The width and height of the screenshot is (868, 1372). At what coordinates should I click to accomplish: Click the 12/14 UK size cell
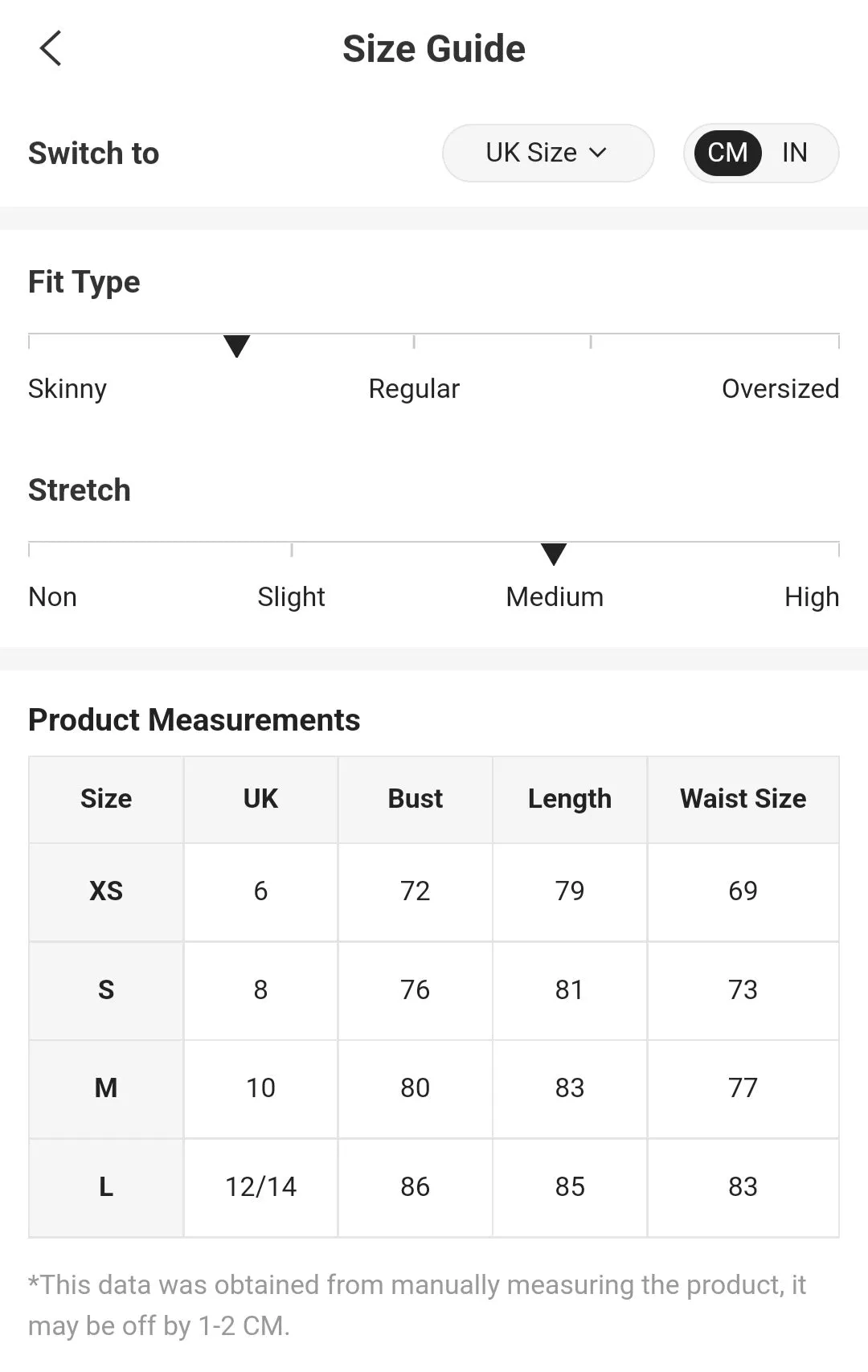260,1187
